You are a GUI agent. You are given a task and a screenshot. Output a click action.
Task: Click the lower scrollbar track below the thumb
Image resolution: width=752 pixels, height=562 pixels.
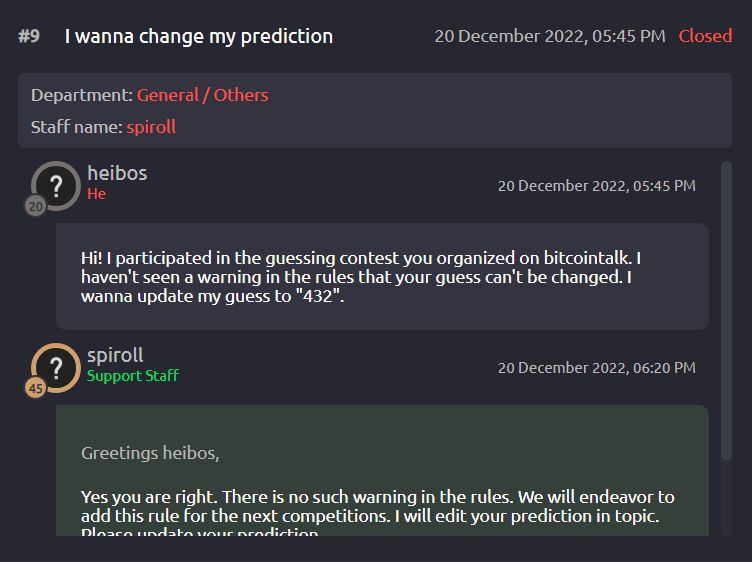click(726, 498)
